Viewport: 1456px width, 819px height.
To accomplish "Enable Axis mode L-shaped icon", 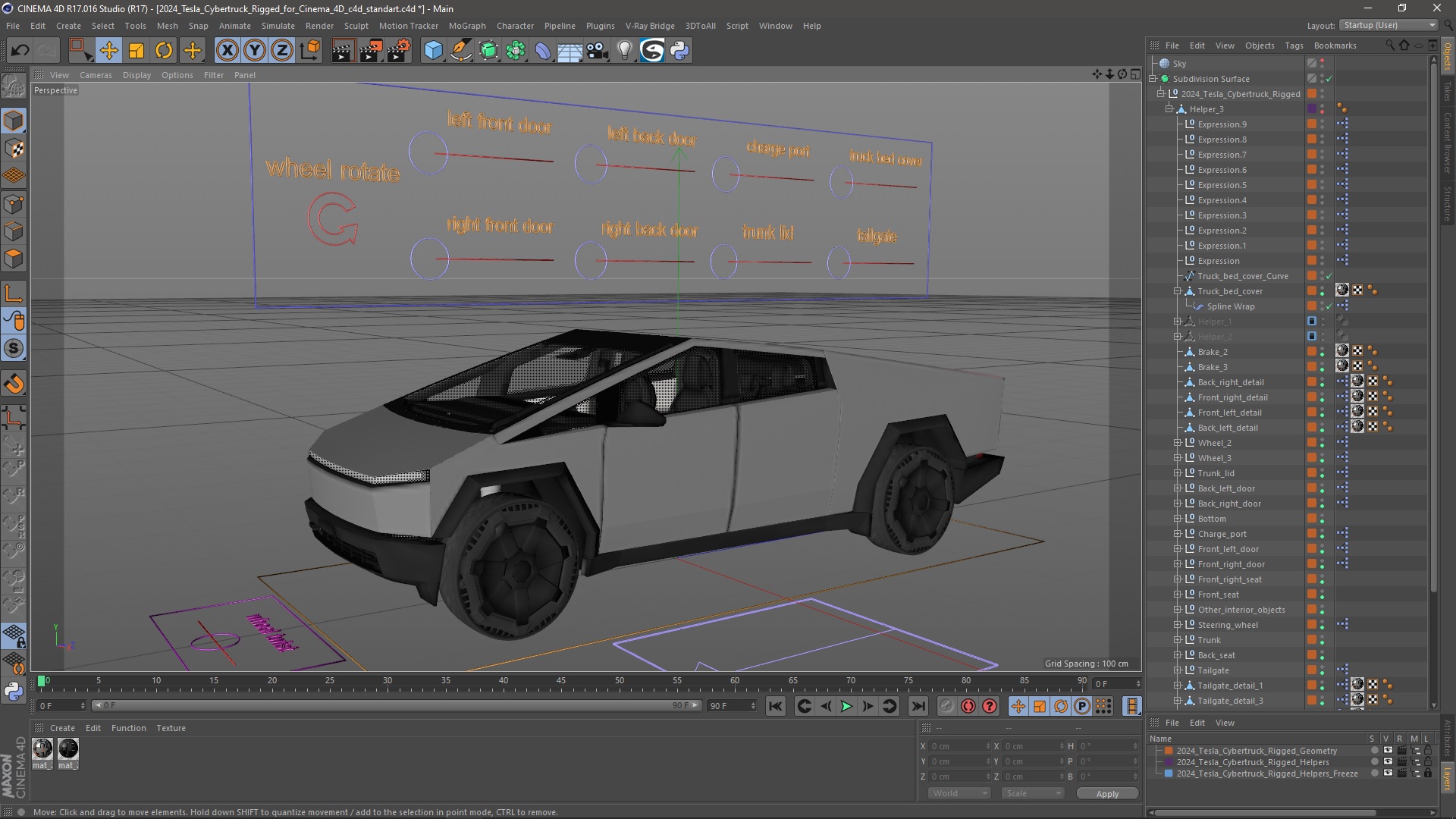I will point(14,294).
